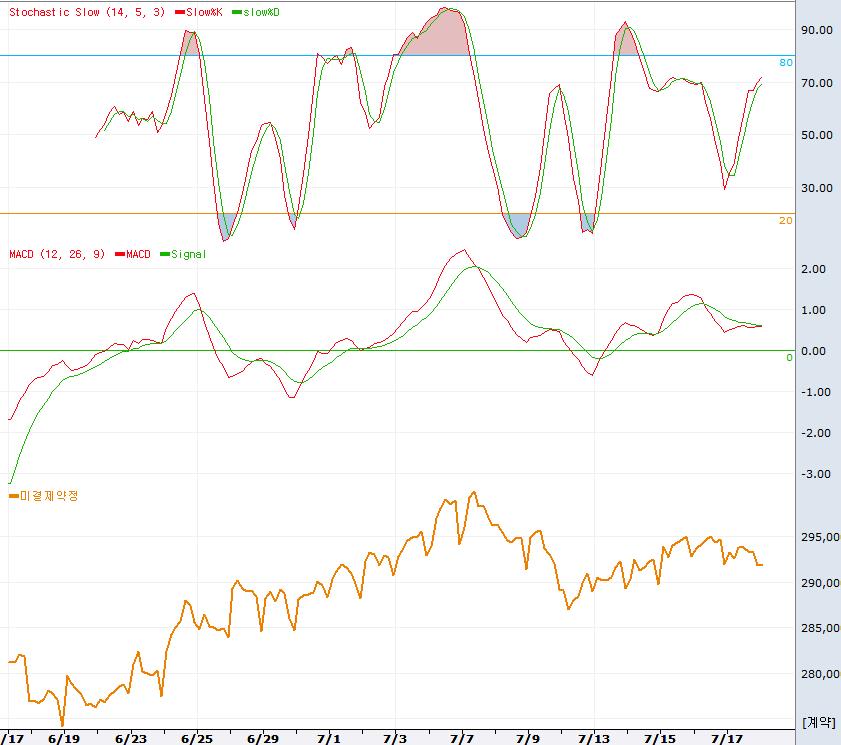Click the 295,000 value on price axis

[x=819, y=538]
